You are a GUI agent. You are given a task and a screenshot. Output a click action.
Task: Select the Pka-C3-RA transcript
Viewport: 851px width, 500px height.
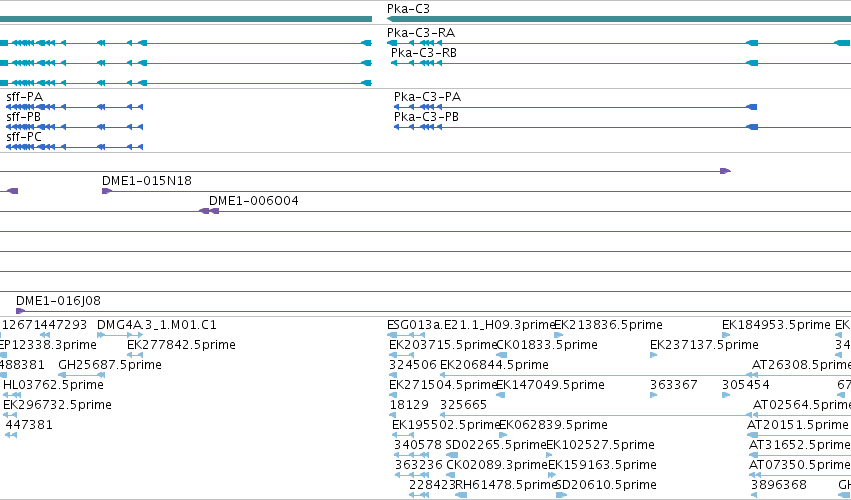(x=421, y=33)
